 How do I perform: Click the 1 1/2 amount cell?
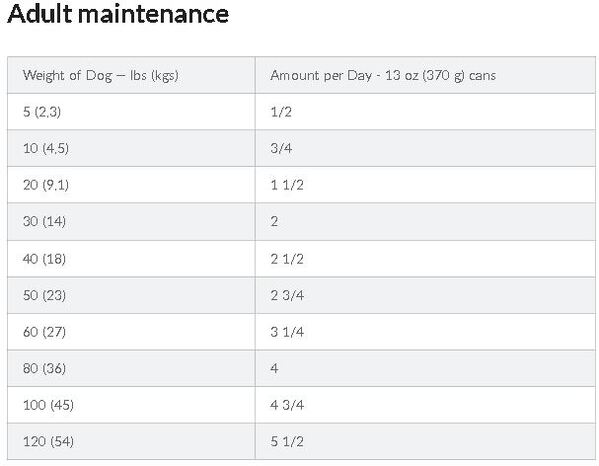point(425,185)
